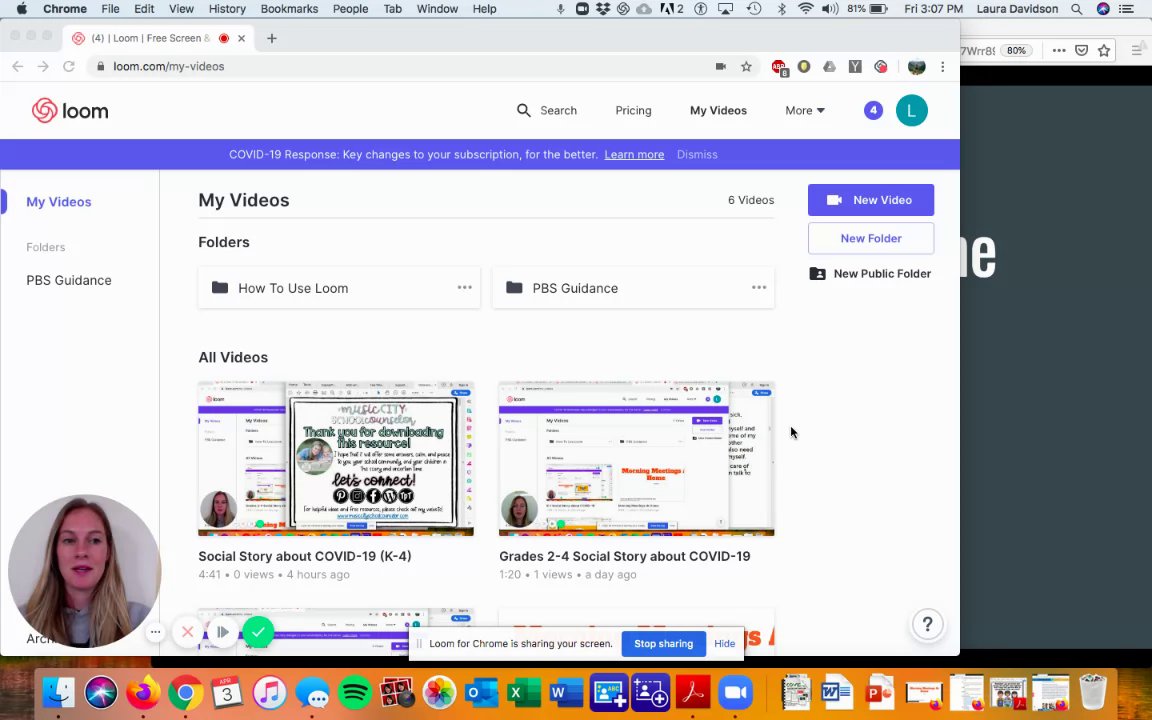Close the Loom browser tab
This screenshot has height=720, width=1152.
pyautogui.click(x=242, y=38)
